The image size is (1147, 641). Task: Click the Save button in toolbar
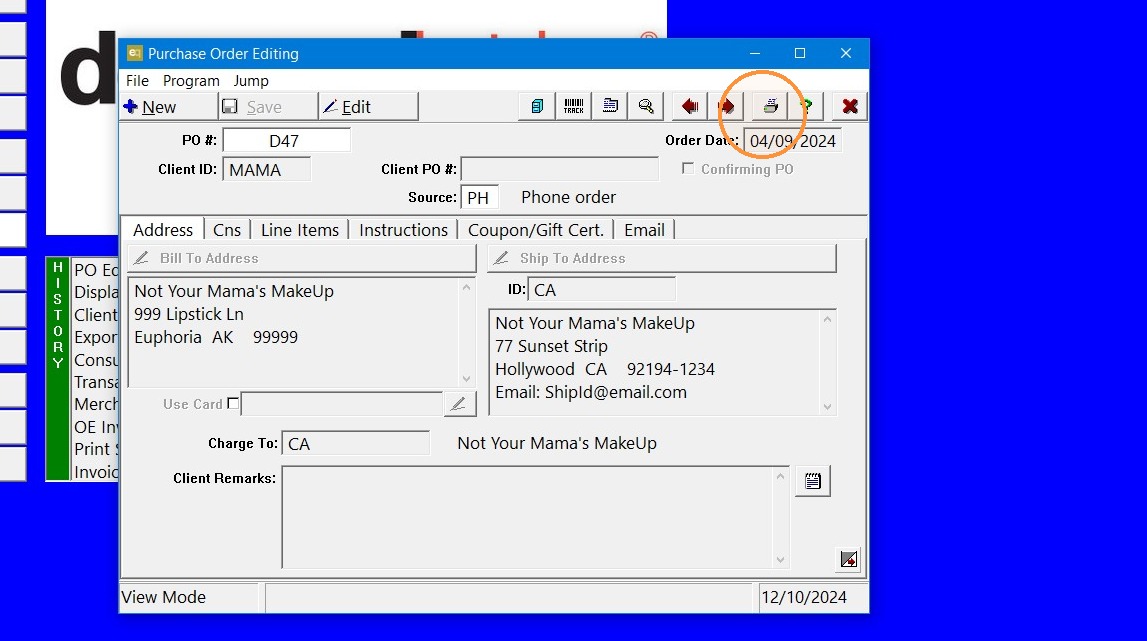click(x=268, y=107)
